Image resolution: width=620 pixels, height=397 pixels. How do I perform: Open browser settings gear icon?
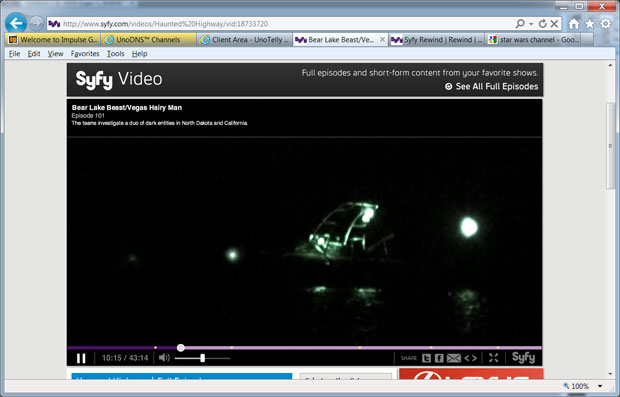click(605, 24)
